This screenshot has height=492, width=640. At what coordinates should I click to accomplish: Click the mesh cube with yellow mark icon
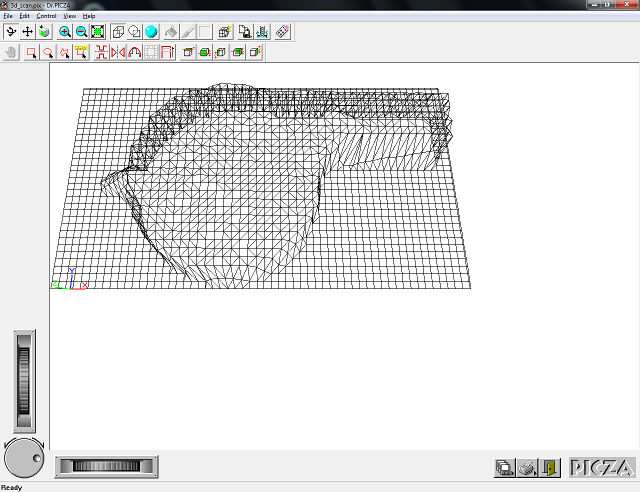pos(225,32)
